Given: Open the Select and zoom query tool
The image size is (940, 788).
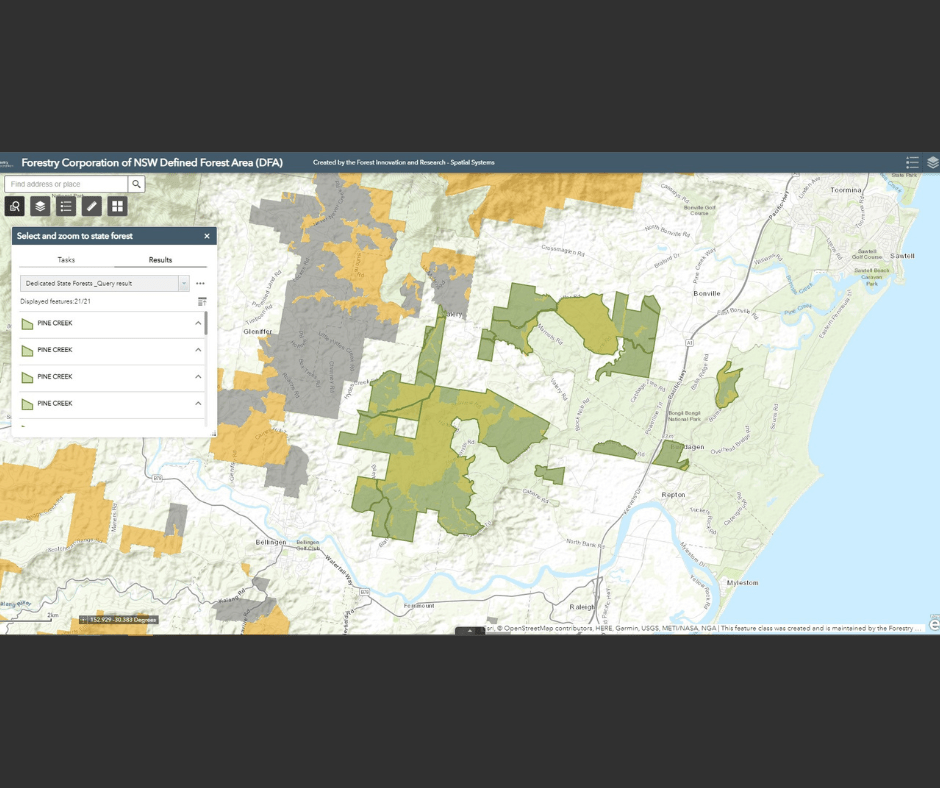Looking at the screenshot, I should coord(15,206).
